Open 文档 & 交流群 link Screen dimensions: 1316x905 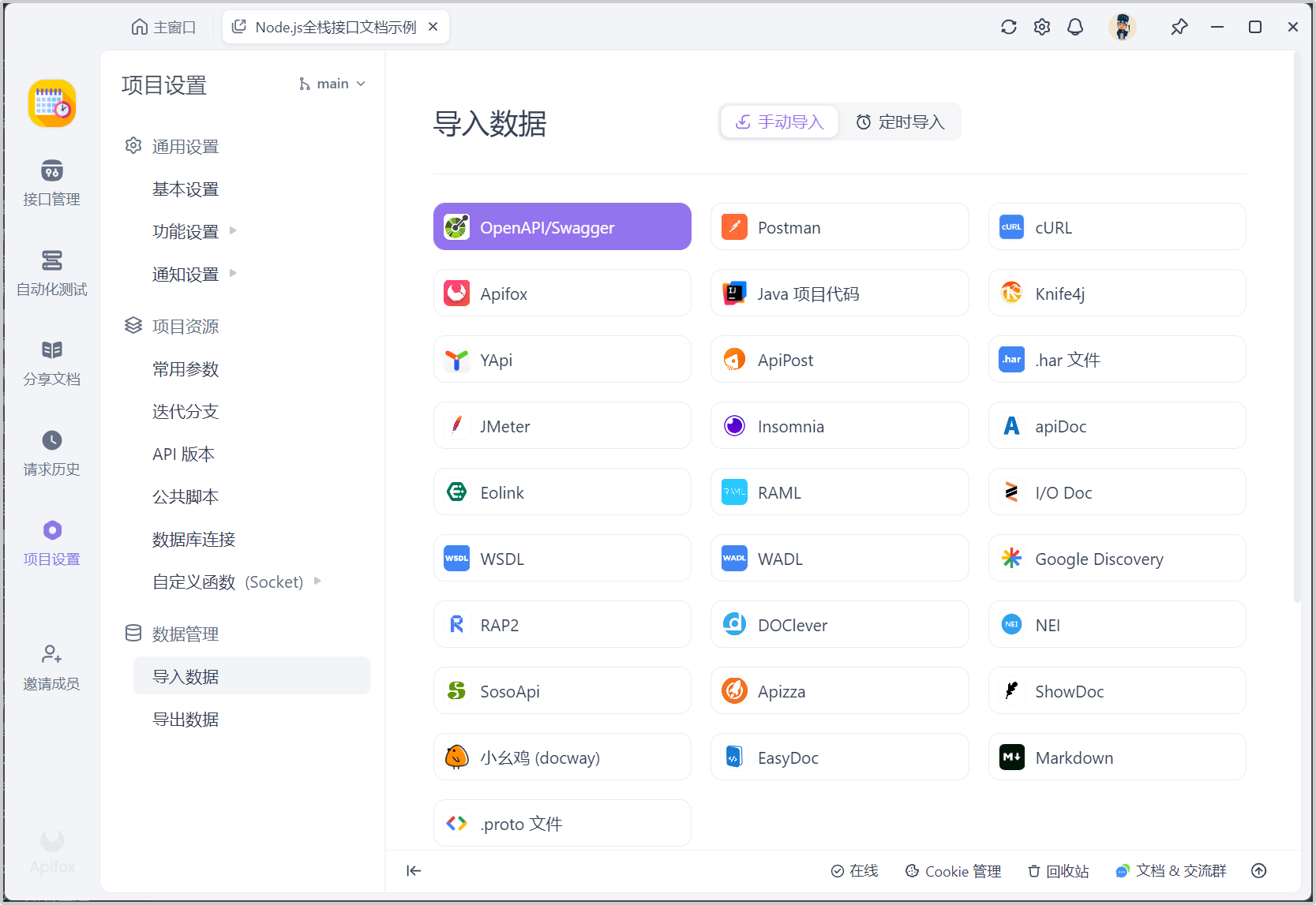(x=1171, y=870)
